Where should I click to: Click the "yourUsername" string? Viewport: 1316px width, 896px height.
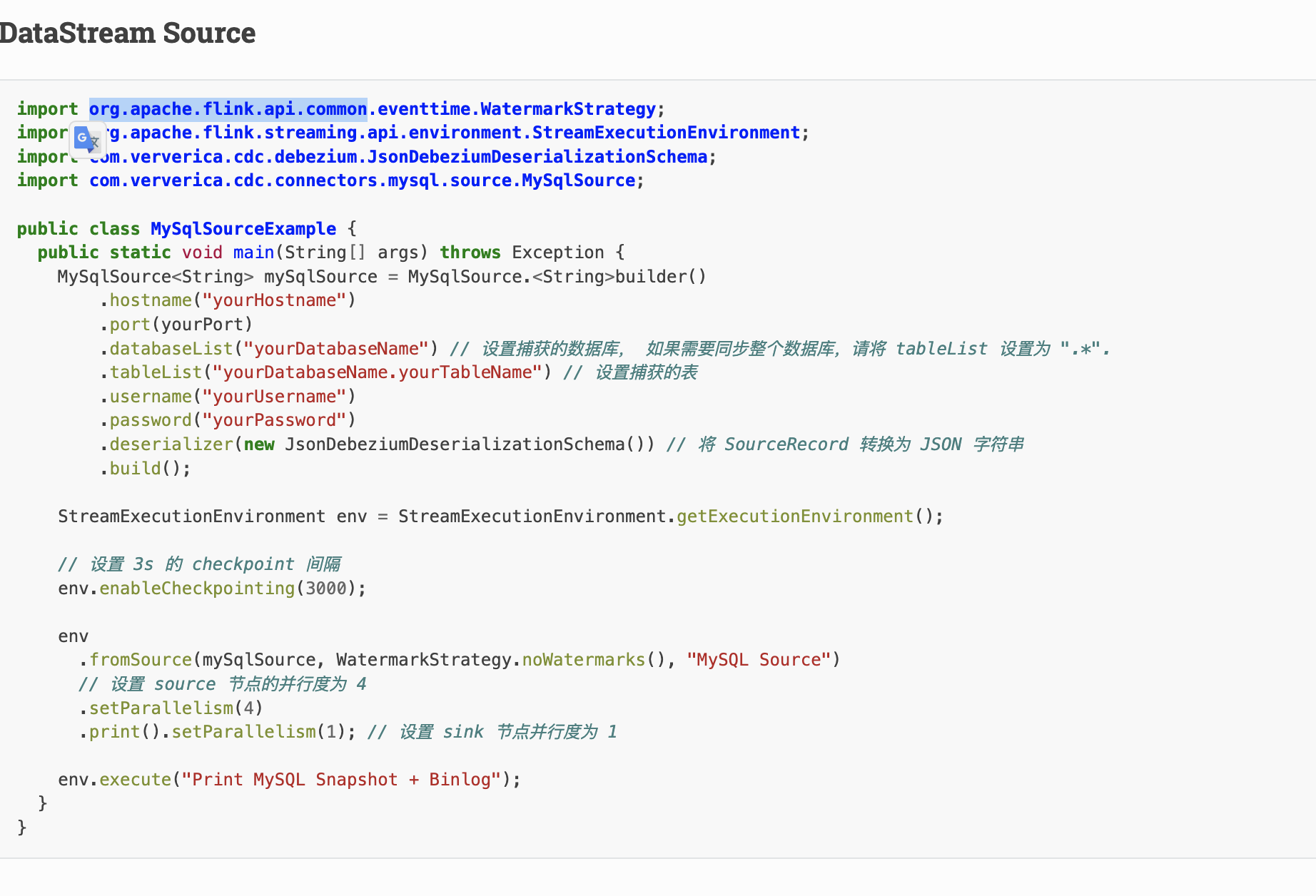(x=274, y=397)
